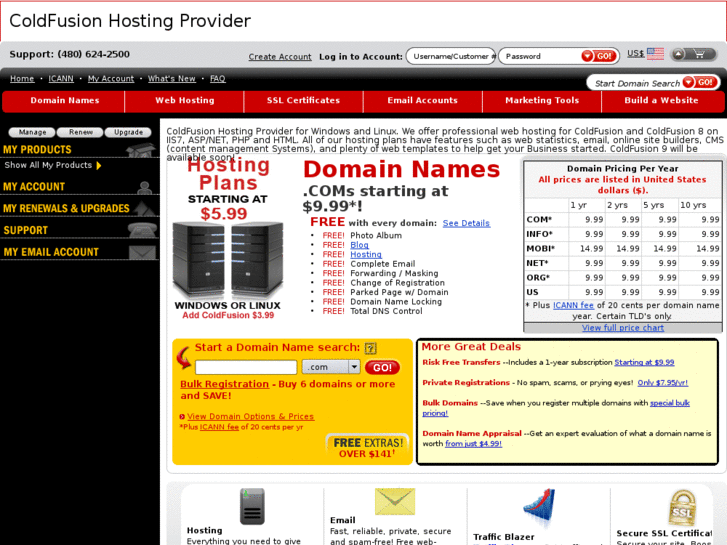The image size is (727, 545).
Task: Click from just $4.99! appraisal link
Action: pos(473,444)
